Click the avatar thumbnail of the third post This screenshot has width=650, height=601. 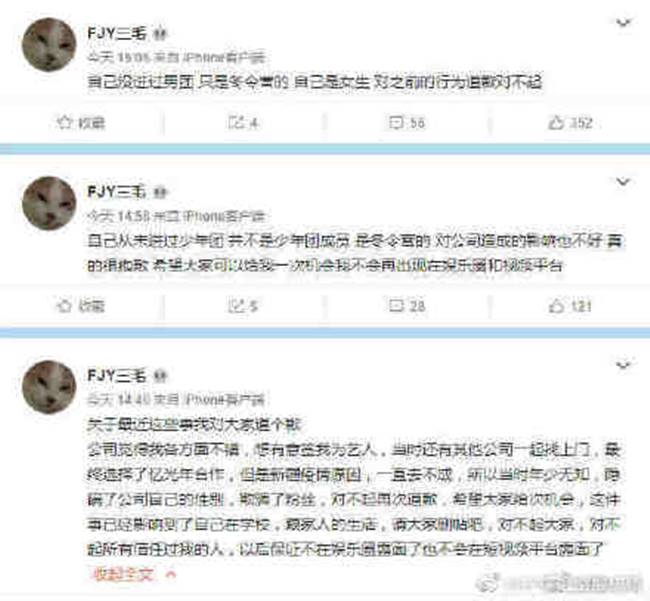click(49, 387)
